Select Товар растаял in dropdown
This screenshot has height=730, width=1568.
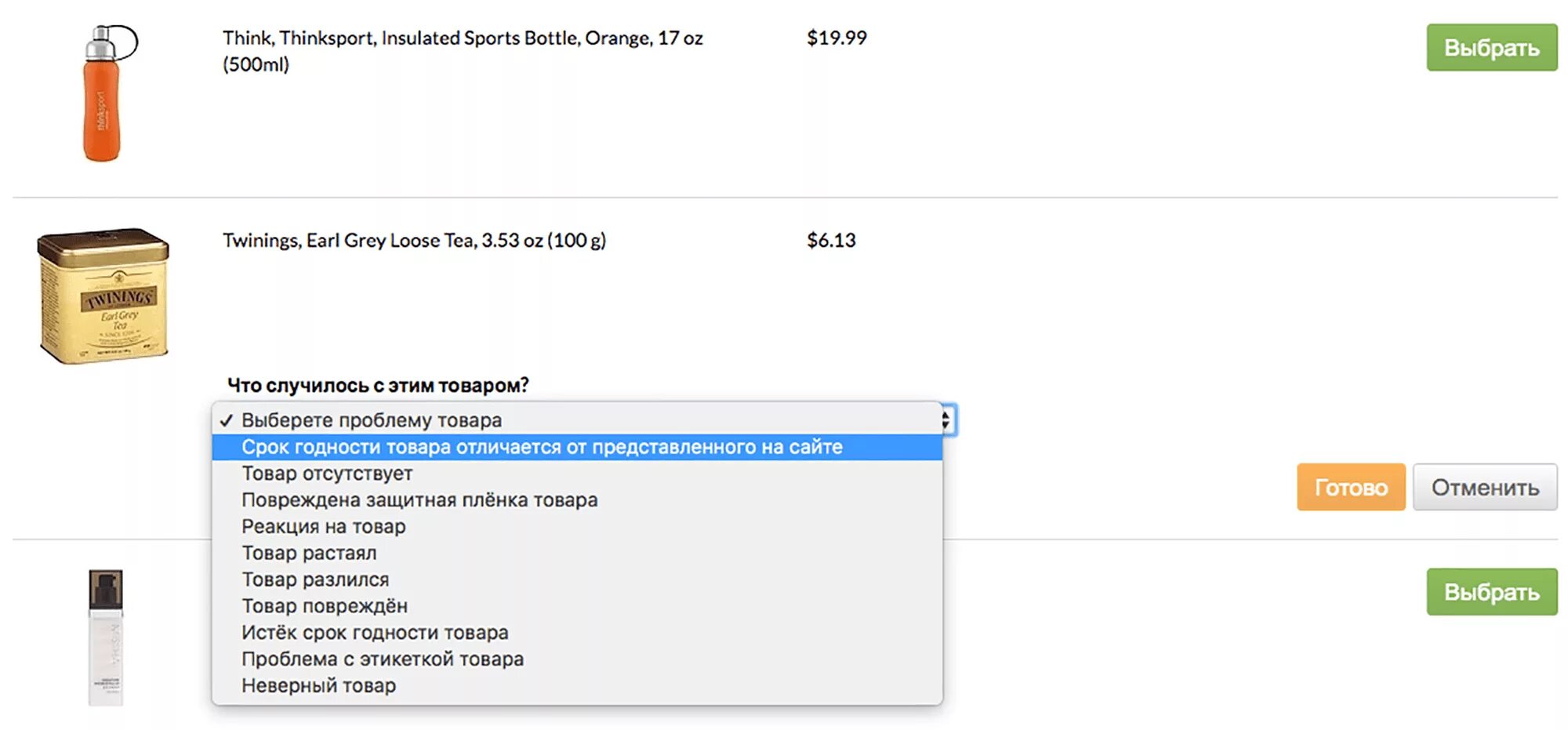click(309, 554)
